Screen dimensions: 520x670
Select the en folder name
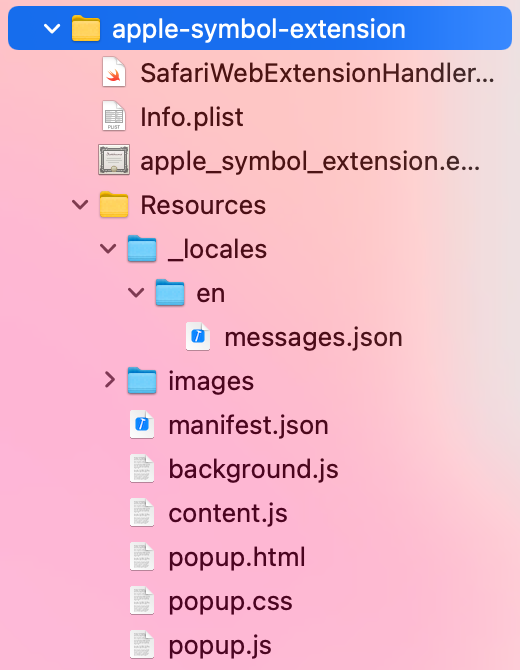211,294
